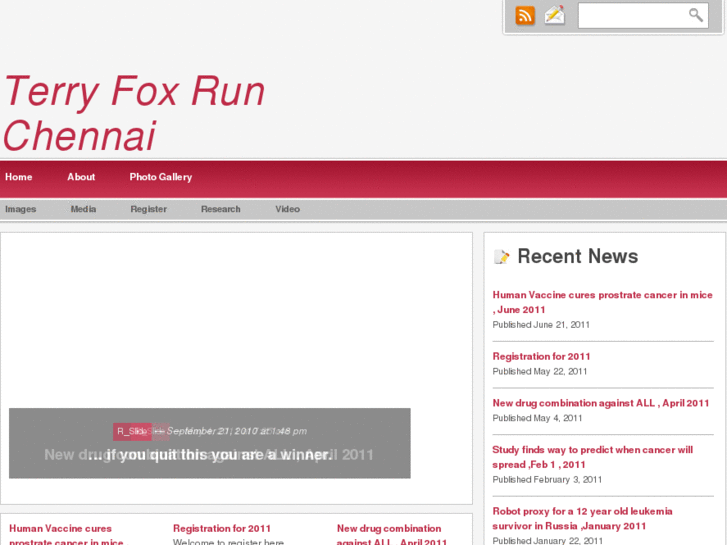Click the Published June 21, 2011 date
This screenshot has height=545, width=727.
541,325
